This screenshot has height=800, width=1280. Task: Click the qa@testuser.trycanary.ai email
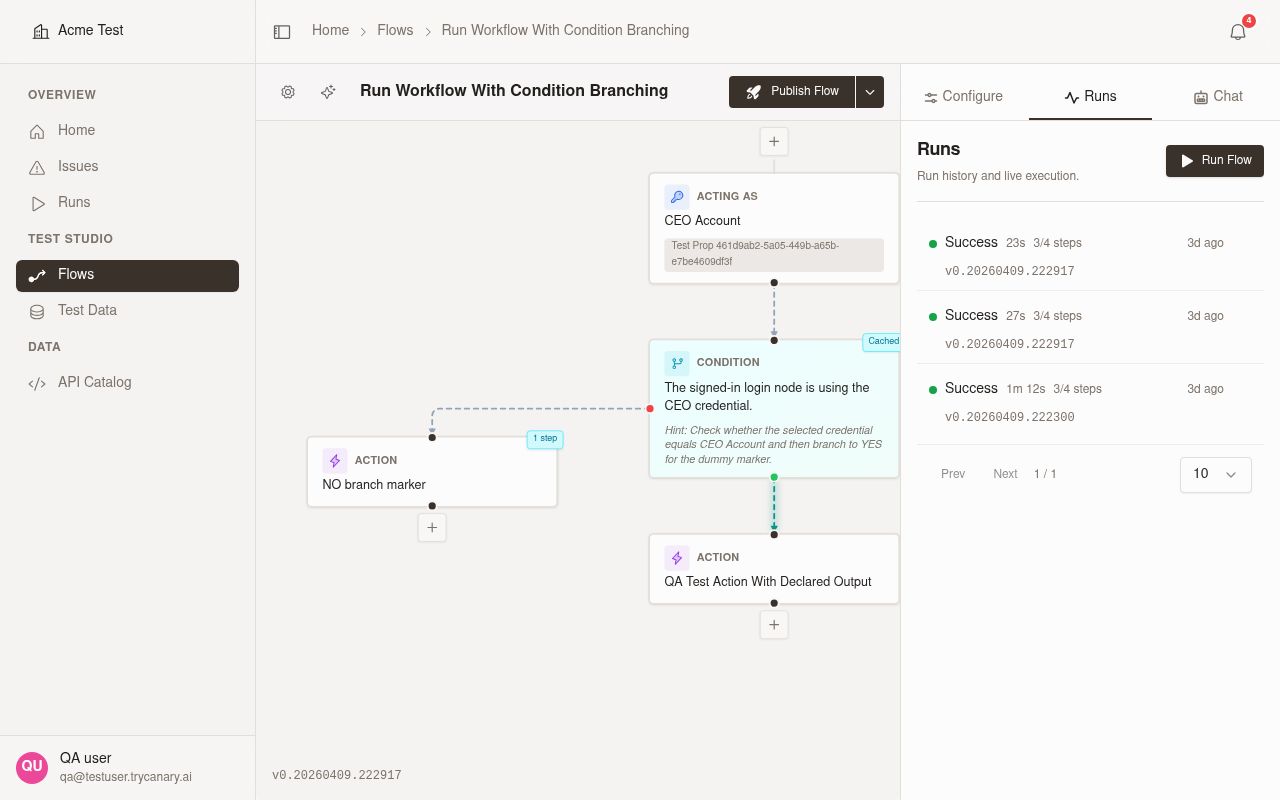pyautogui.click(x=126, y=777)
